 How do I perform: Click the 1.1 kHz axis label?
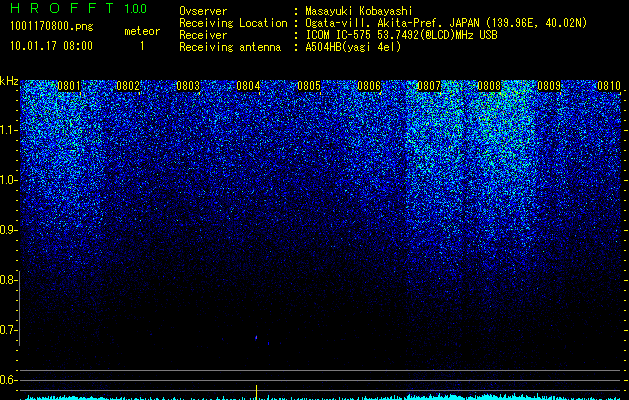(8, 130)
